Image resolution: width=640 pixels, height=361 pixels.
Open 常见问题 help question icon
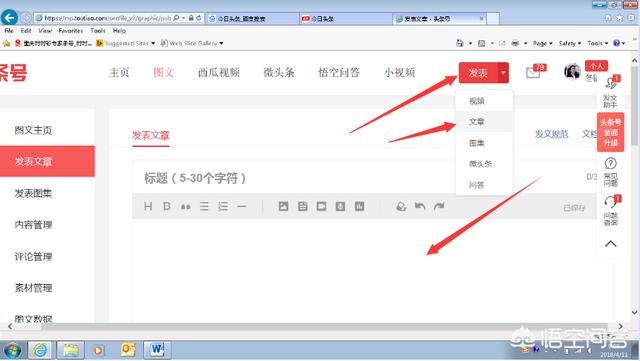click(x=611, y=172)
